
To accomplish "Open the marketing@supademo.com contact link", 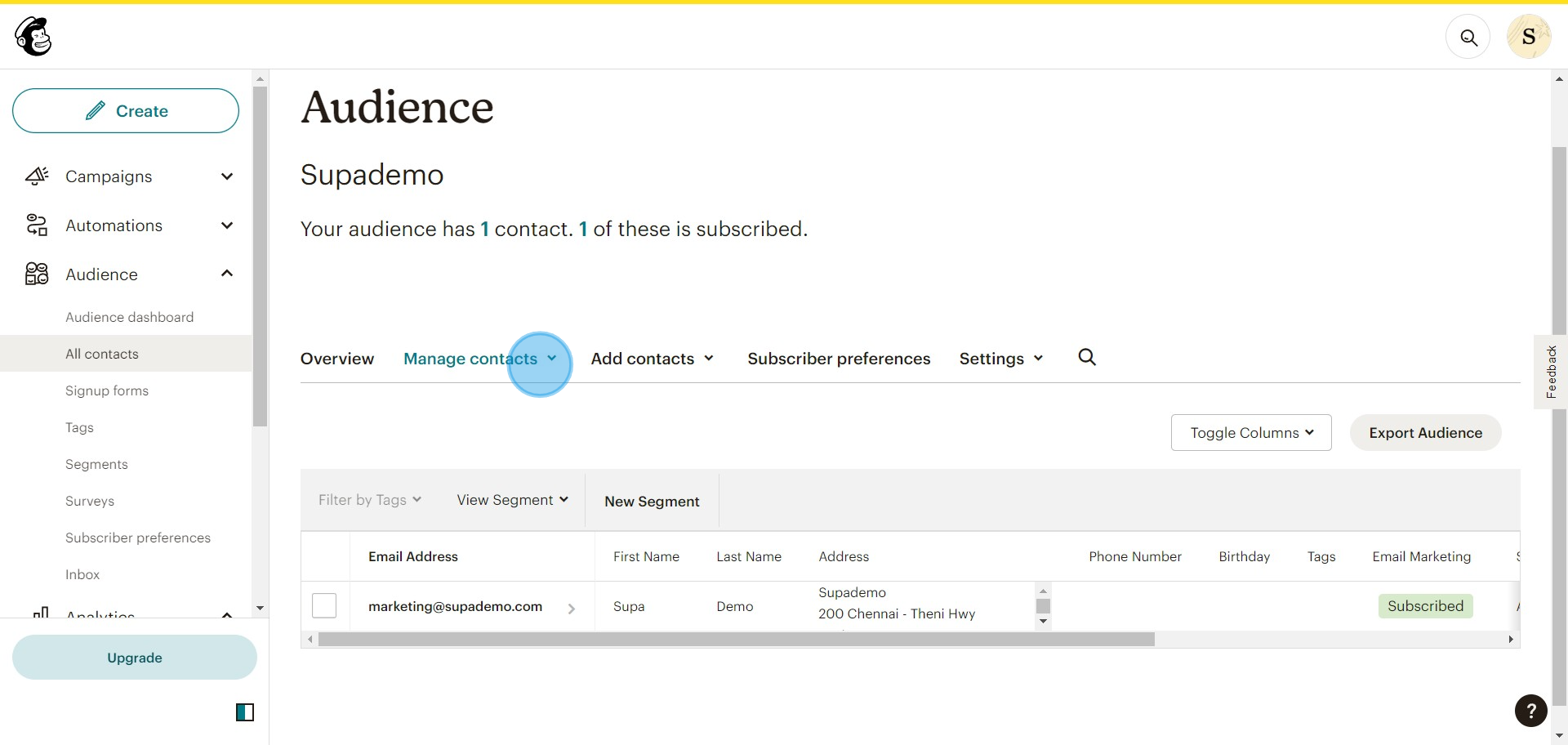I will click(x=455, y=606).
